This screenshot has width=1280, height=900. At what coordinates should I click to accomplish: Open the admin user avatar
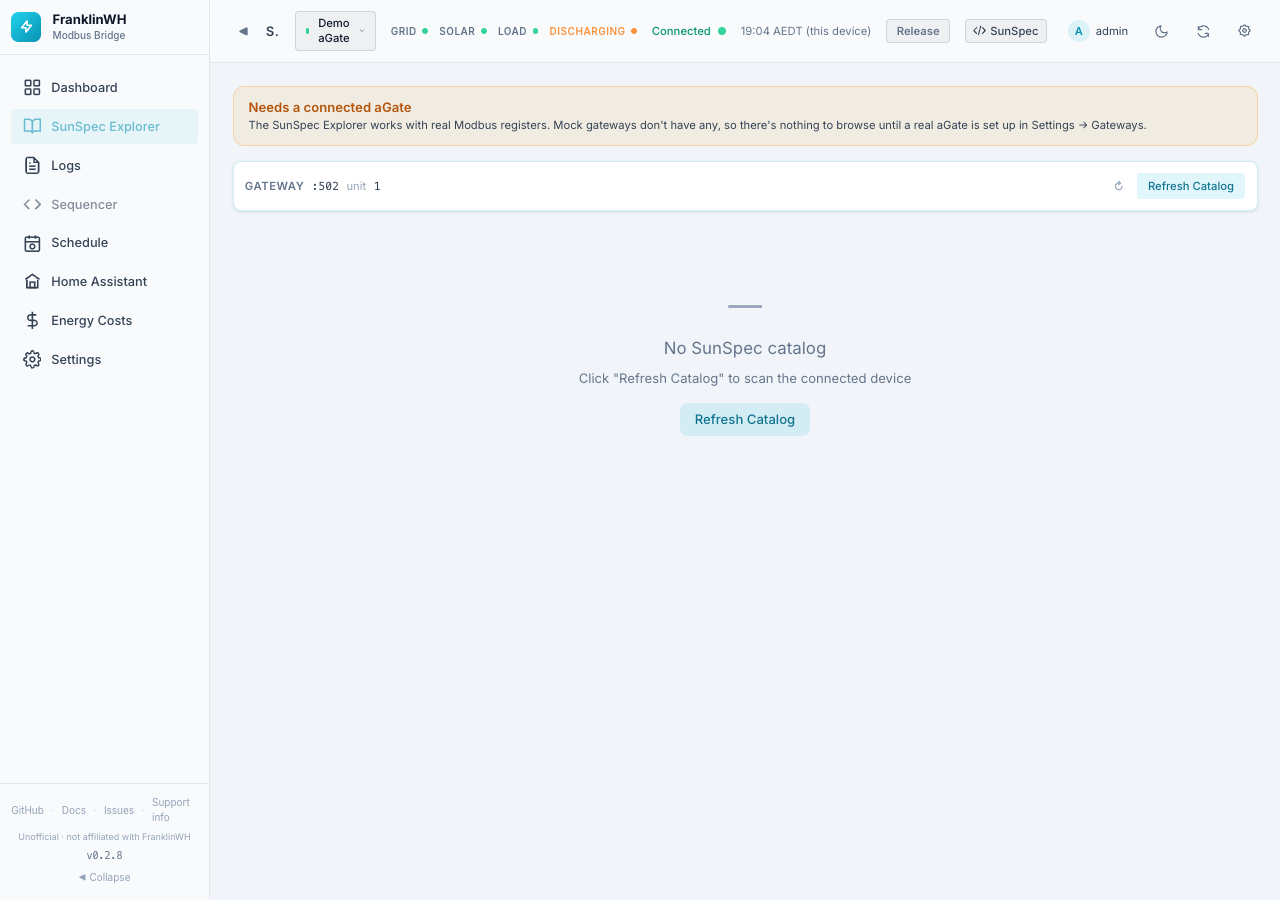point(1078,31)
